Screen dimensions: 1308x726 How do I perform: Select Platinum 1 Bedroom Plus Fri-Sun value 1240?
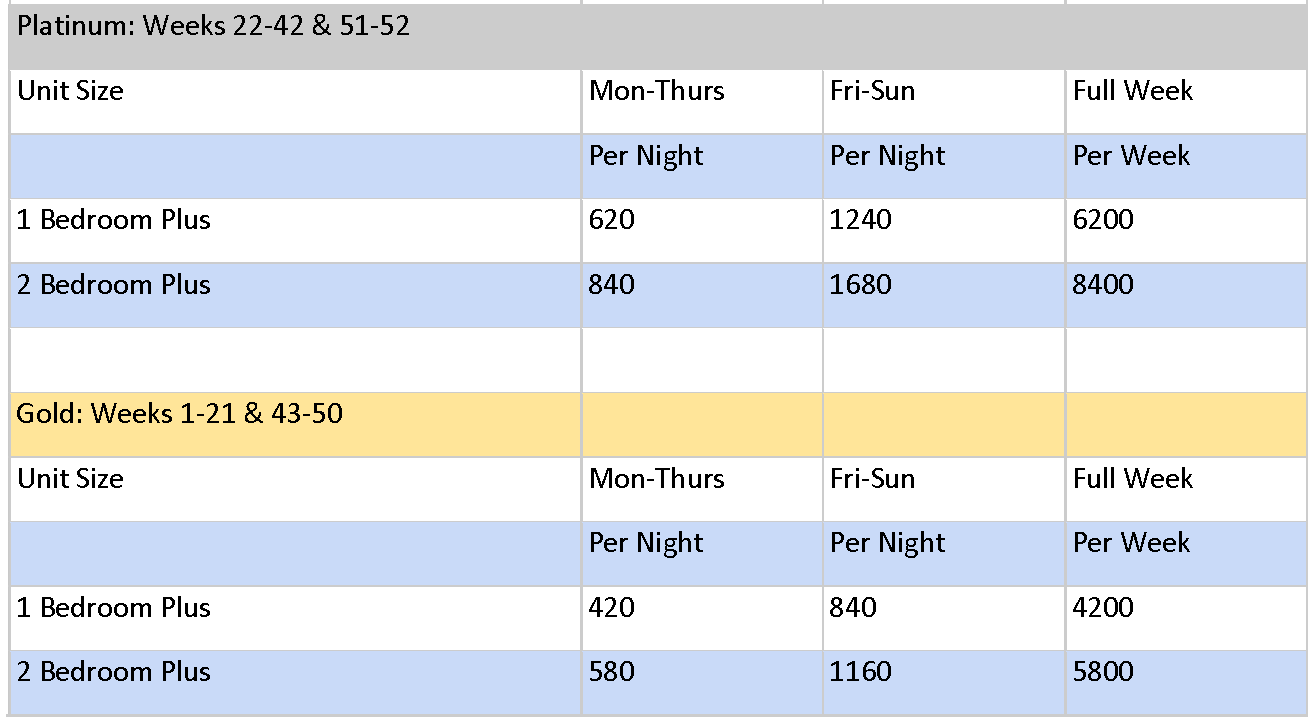pos(944,230)
